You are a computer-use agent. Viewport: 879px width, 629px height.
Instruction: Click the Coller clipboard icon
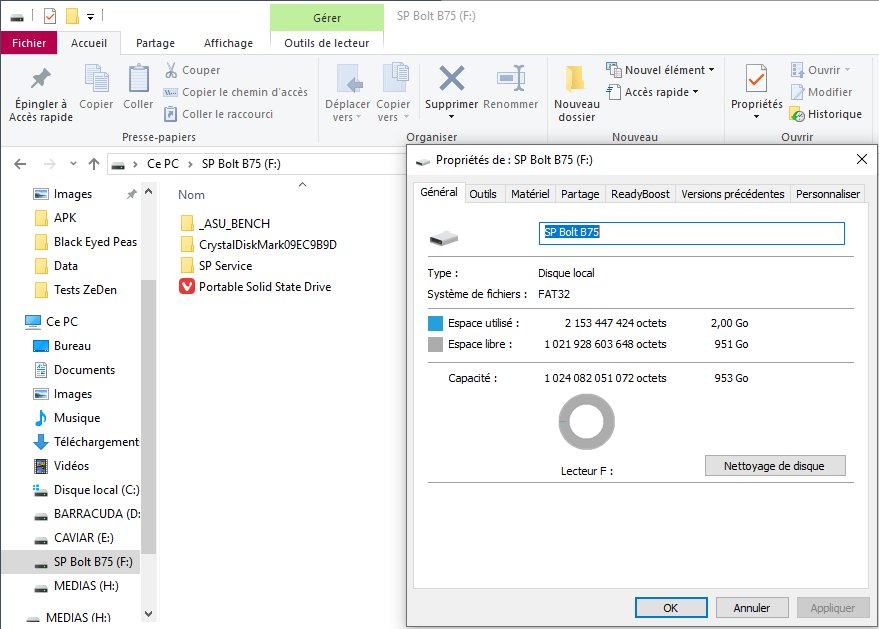138,78
